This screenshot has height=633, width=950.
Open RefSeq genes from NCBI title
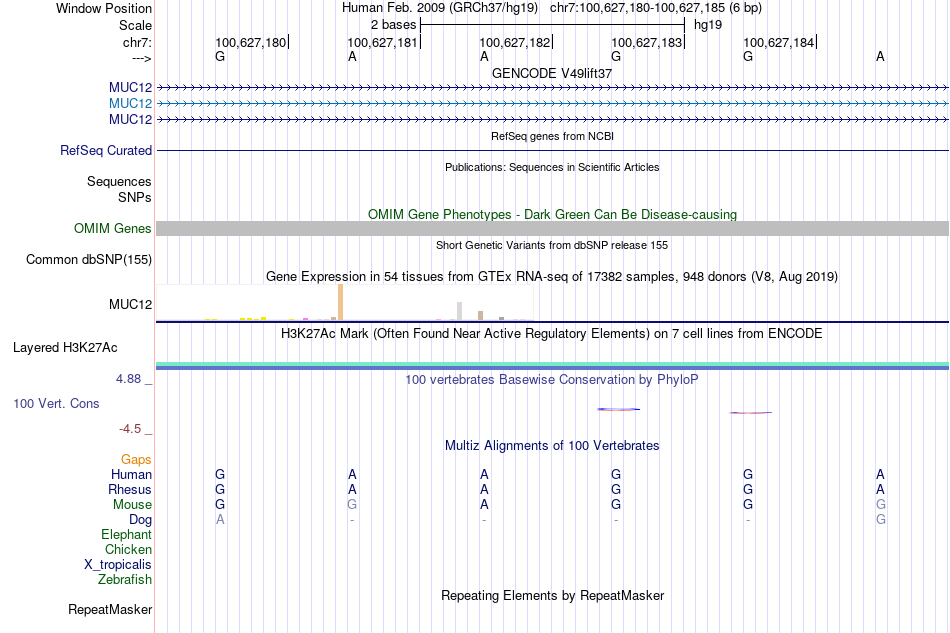(x=552, y=136)
